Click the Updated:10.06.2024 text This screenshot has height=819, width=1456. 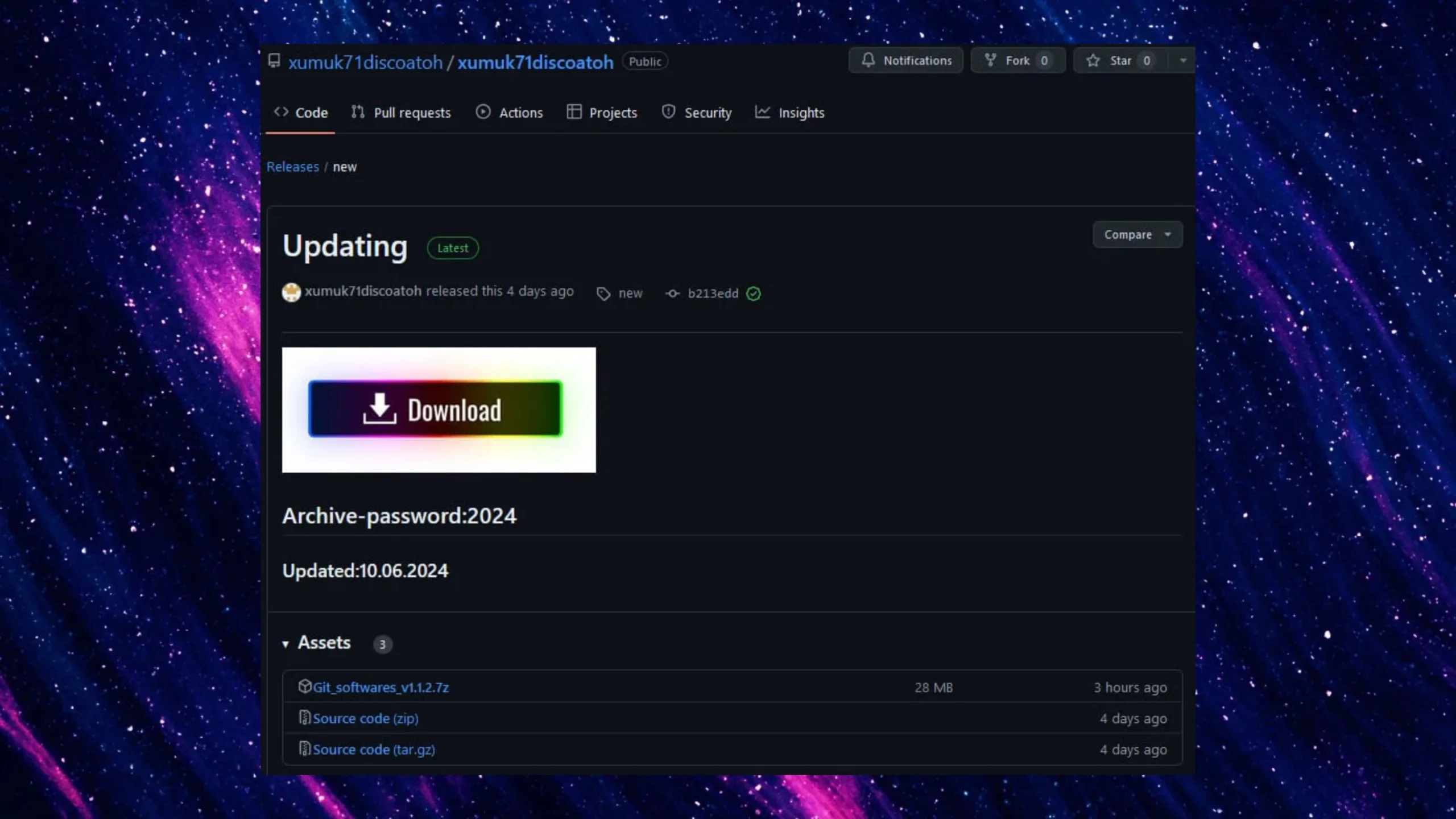pos(365,570)
